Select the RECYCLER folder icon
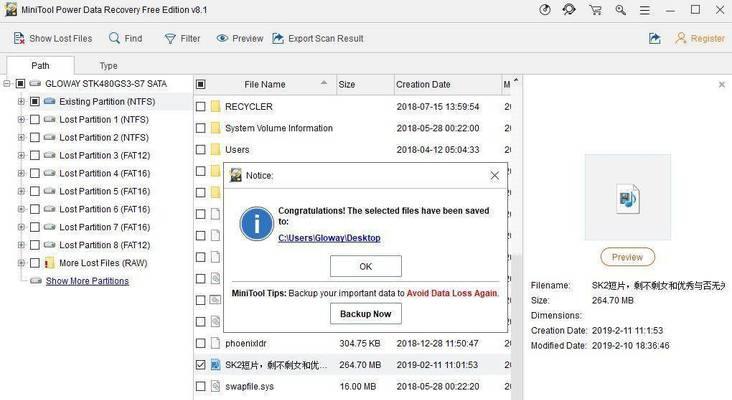This screenshot has height=400, width=732. pyautogui.click(x=215, y=106)
